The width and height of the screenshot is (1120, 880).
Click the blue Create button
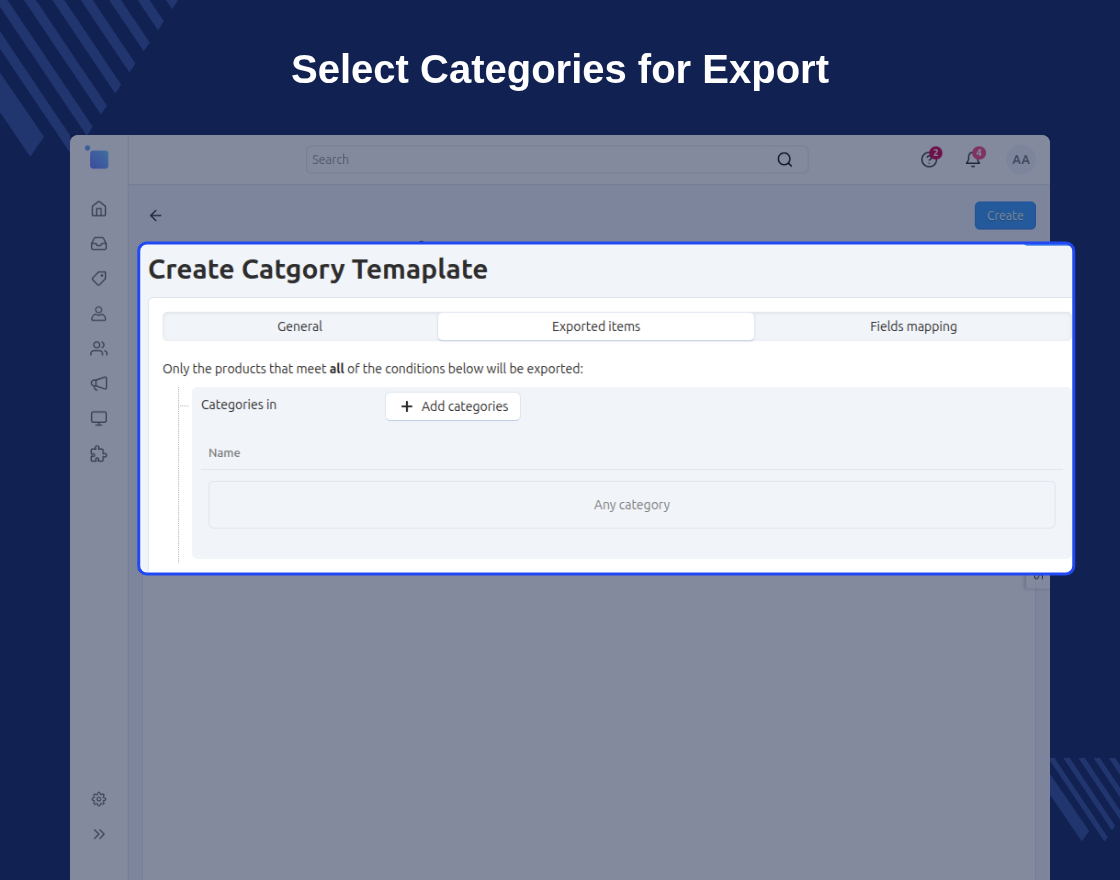pos(1005,216)
